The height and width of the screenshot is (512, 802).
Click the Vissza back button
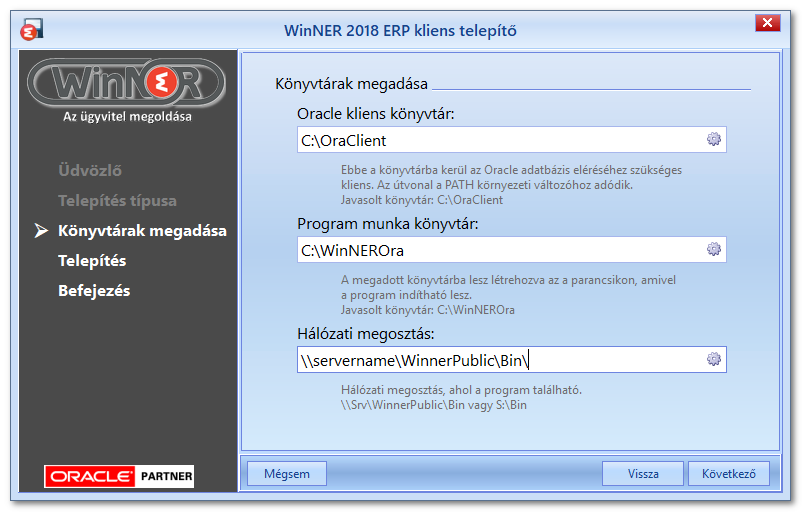pos(642,474)
